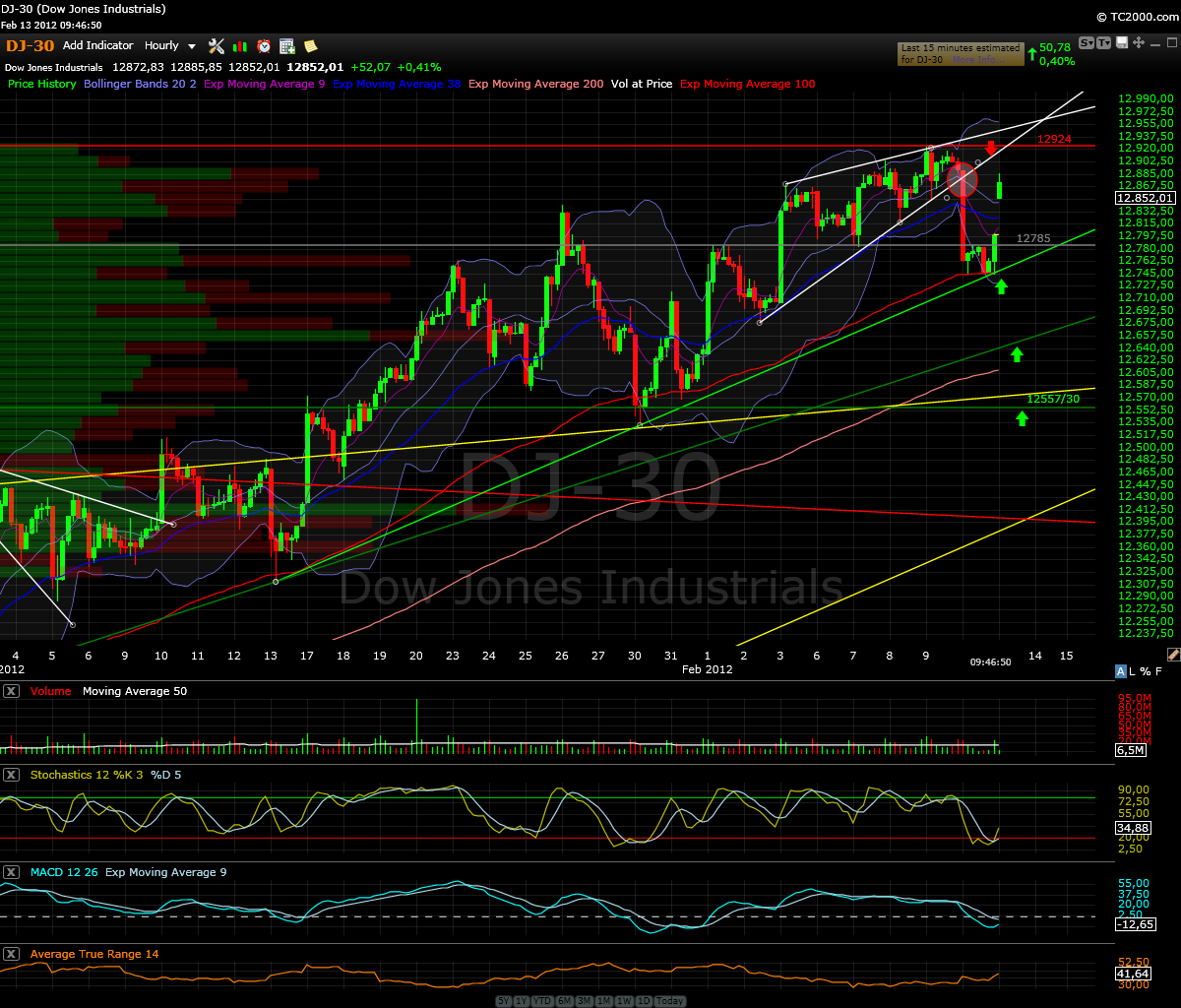Toggle the A scale option

point(1121,671)
